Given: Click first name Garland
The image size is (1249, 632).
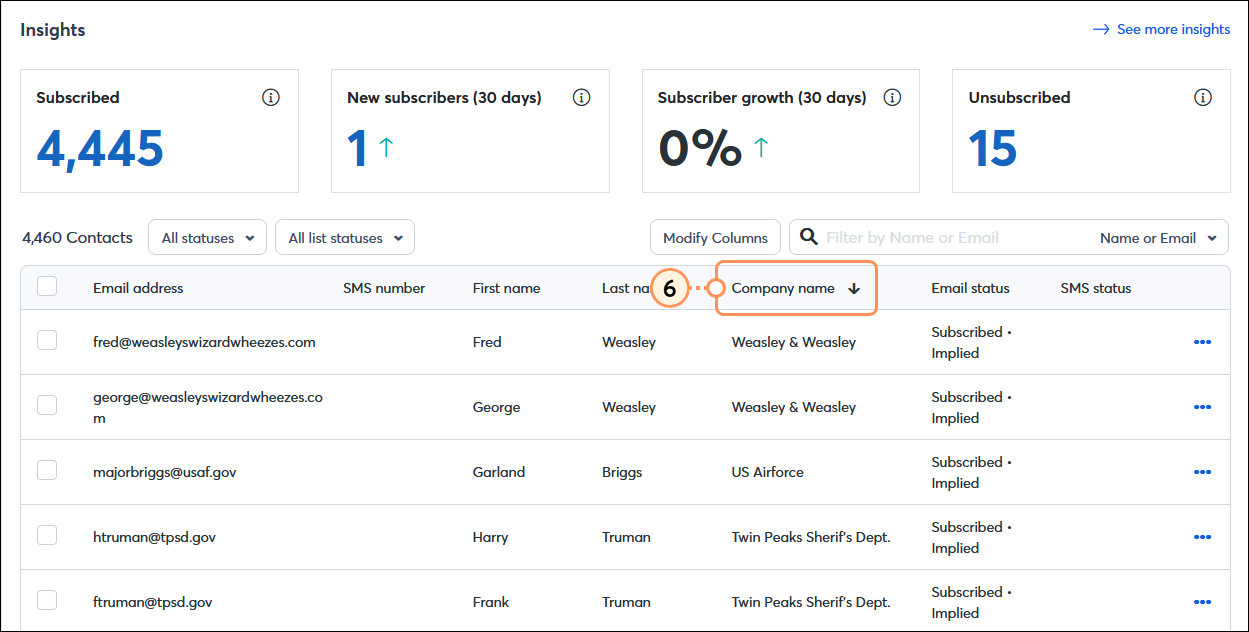Looking at the screenshot, I should [x=499, y=472].
